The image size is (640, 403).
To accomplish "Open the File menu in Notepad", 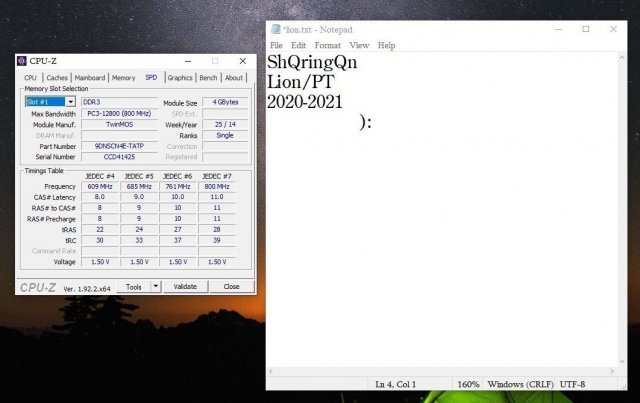I will tap(276, 45).
